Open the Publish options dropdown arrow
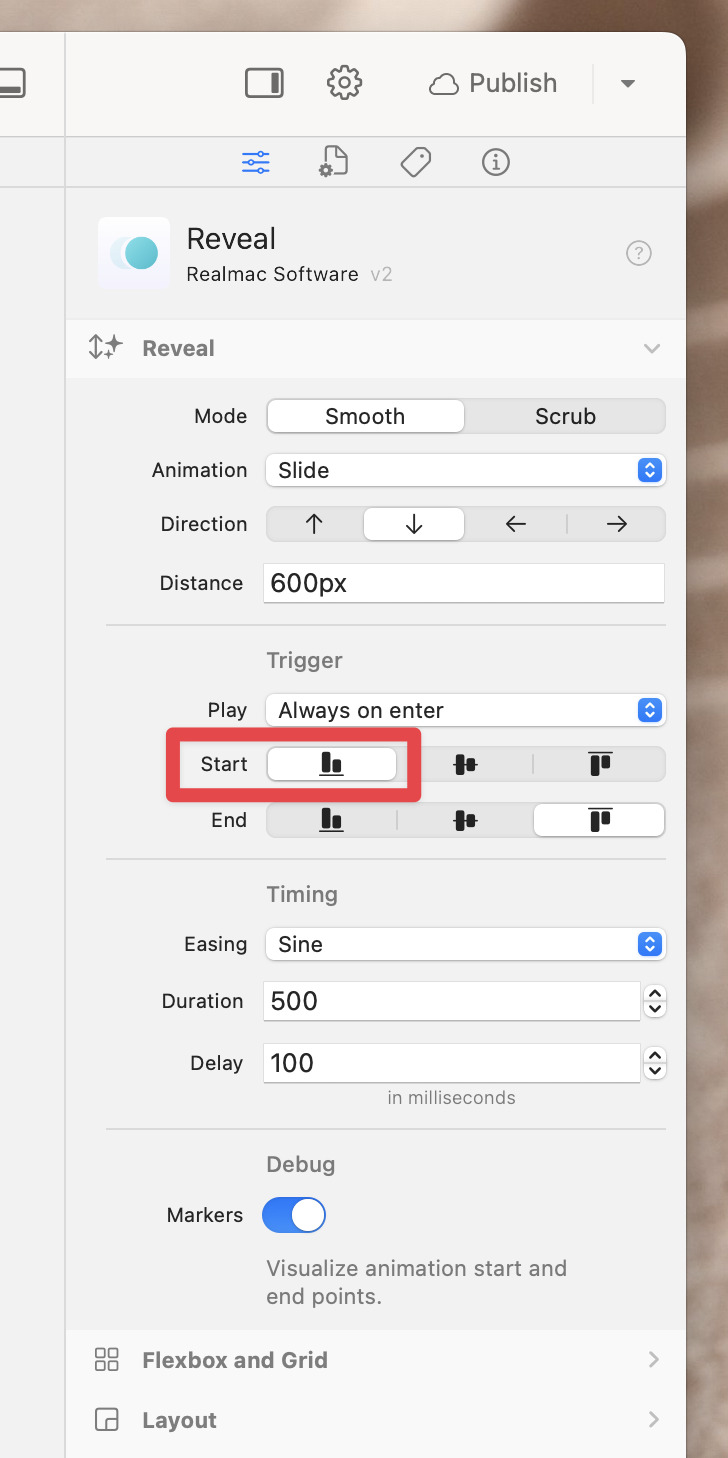Screen dimensions: 728x1458 (x=628, y=84)
